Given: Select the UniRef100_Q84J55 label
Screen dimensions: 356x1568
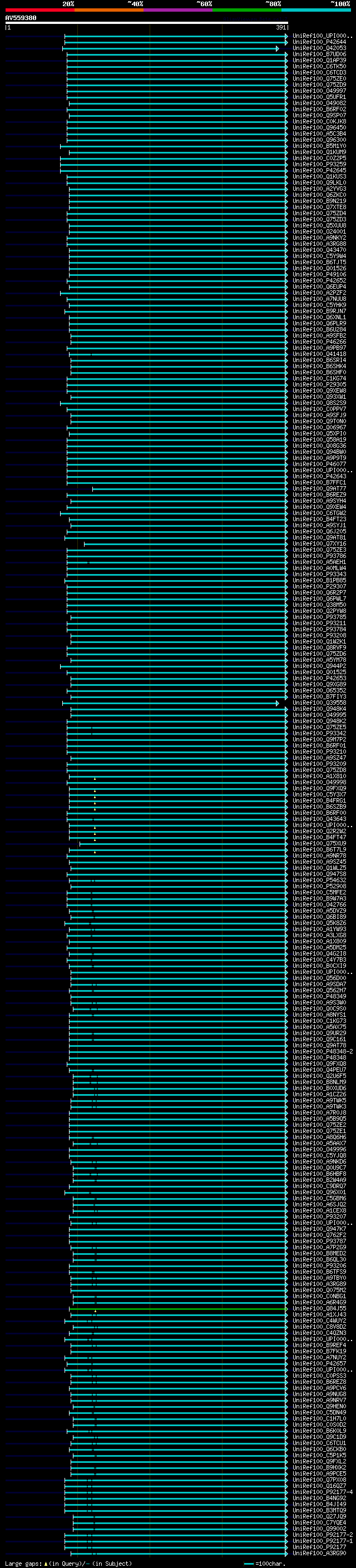Looking at the screenshot, I should (319, 1309).
